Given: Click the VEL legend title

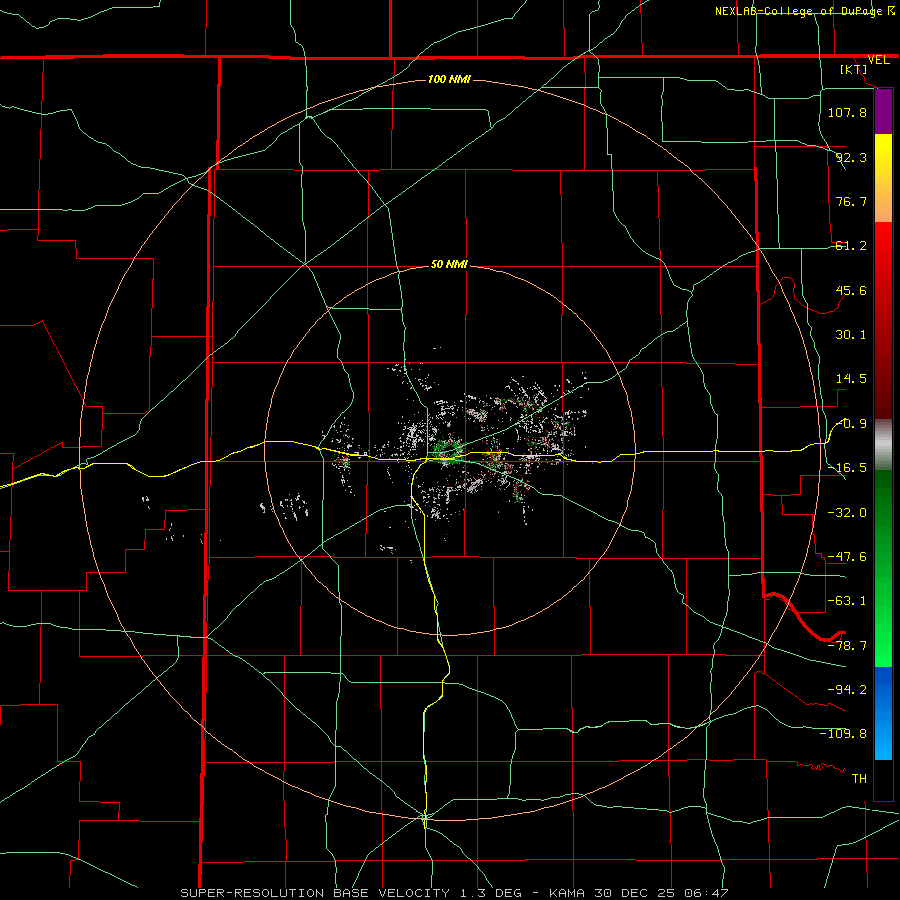Looking at the screenshot, I should 878,60.
